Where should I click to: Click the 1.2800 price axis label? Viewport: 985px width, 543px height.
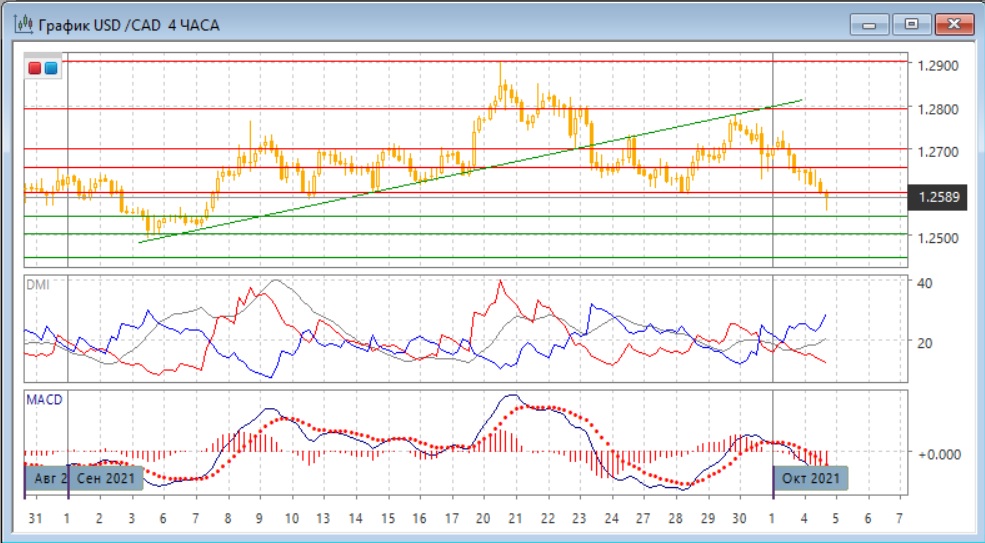tap(938, 109)
